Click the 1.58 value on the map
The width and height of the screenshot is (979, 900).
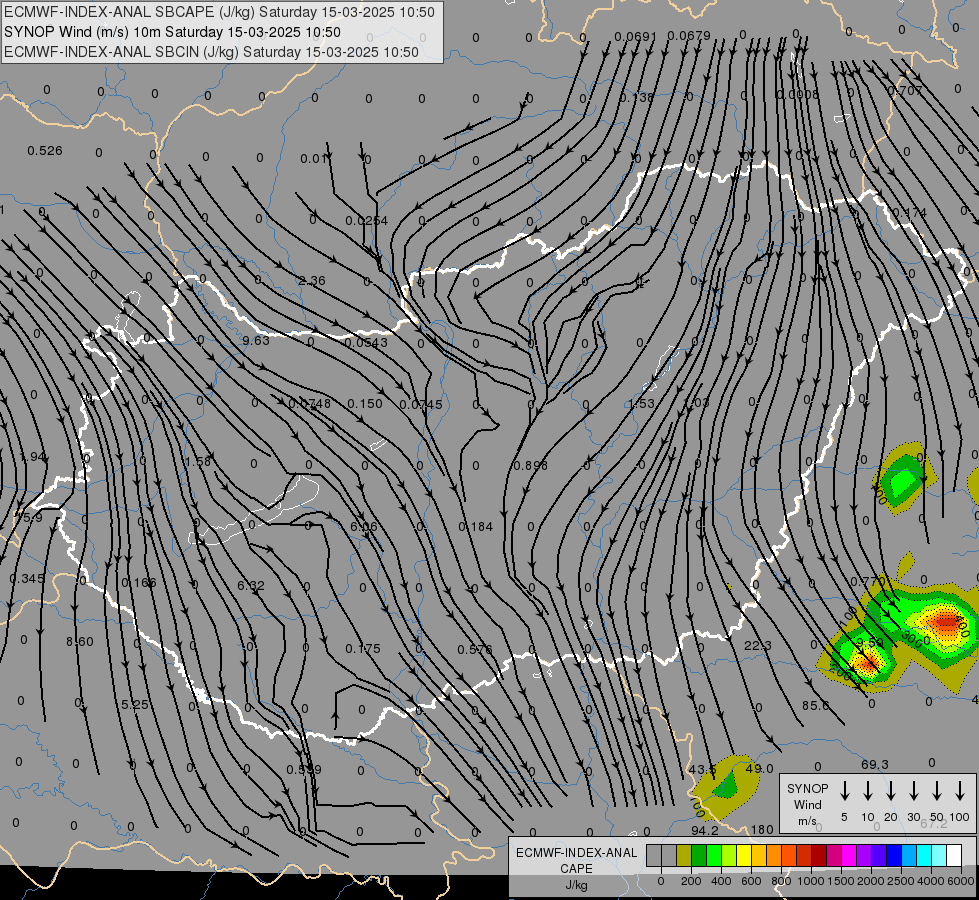[x=198, y=462]
